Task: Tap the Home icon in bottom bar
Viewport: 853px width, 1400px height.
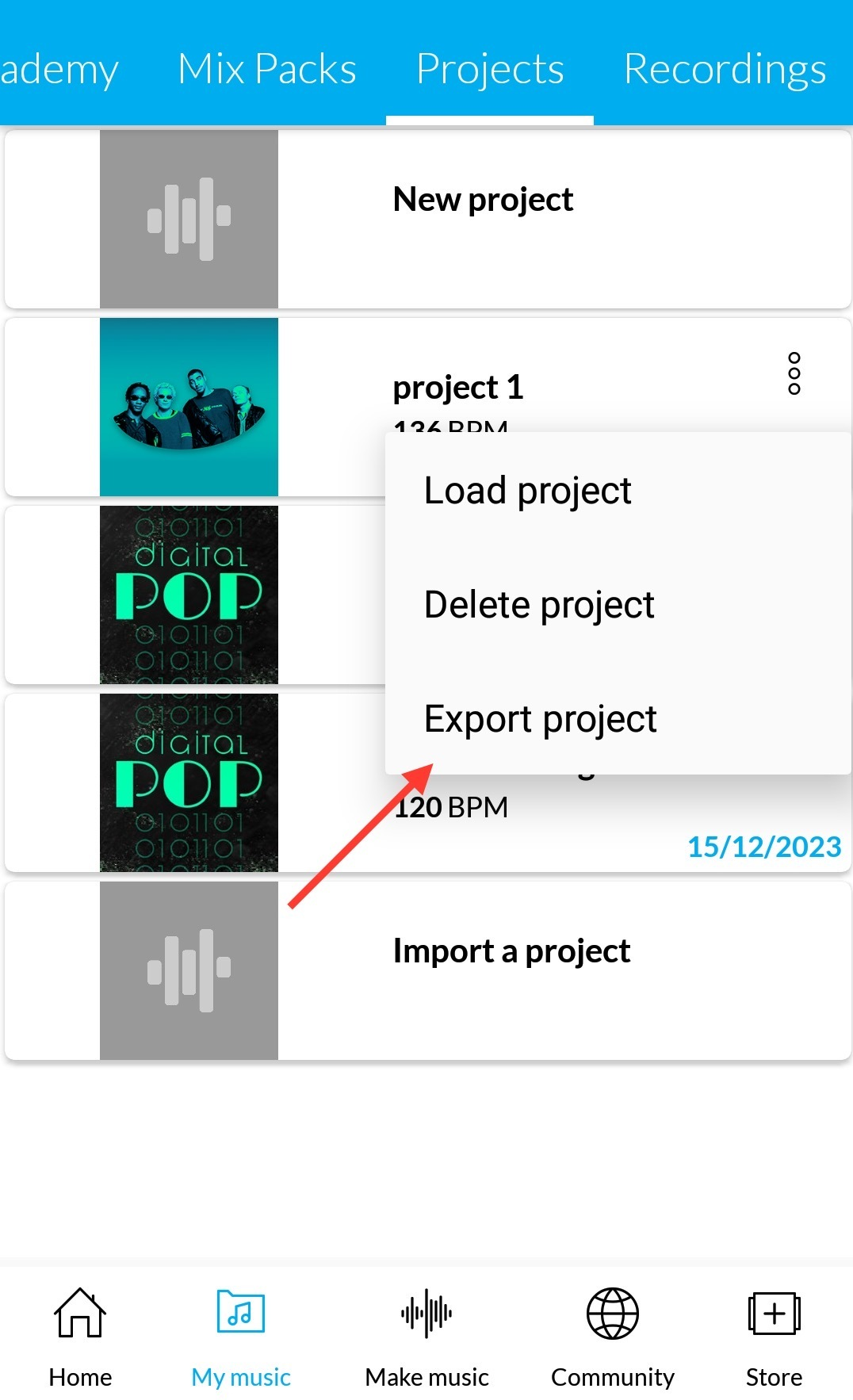Action: pos(80,1313)
